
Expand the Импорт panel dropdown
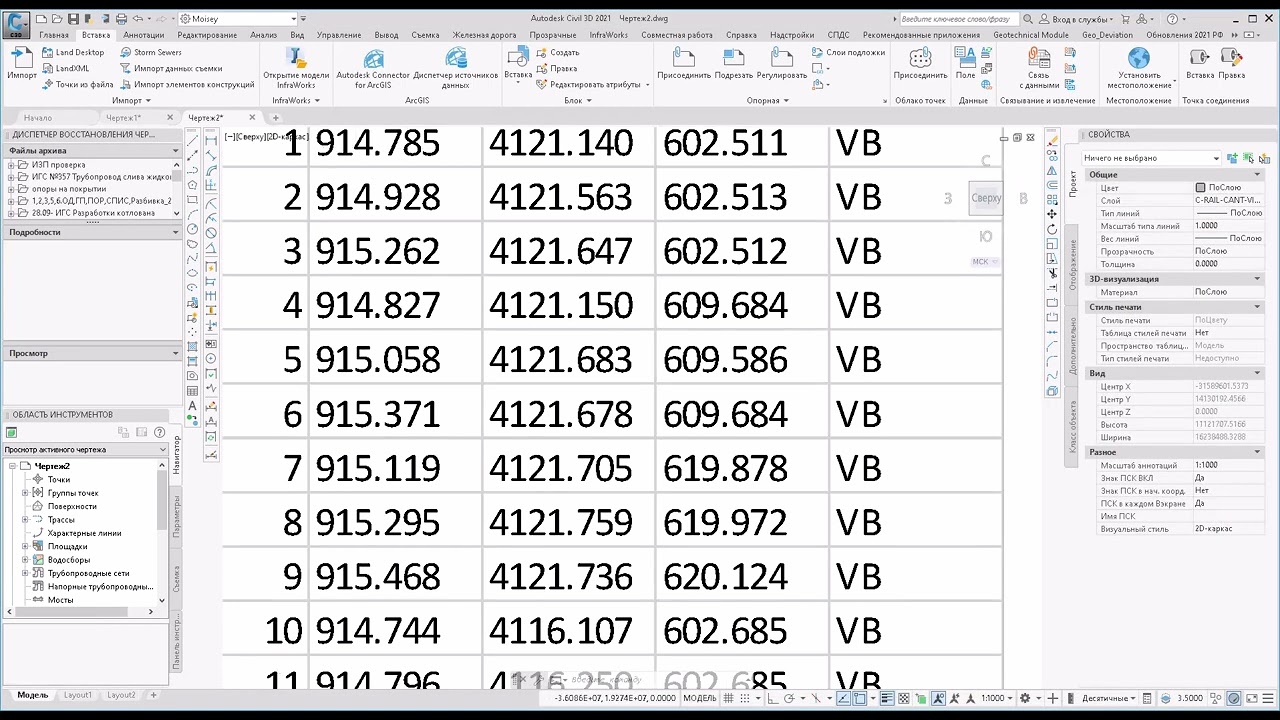pyautogui.click(x=130, y=100)
